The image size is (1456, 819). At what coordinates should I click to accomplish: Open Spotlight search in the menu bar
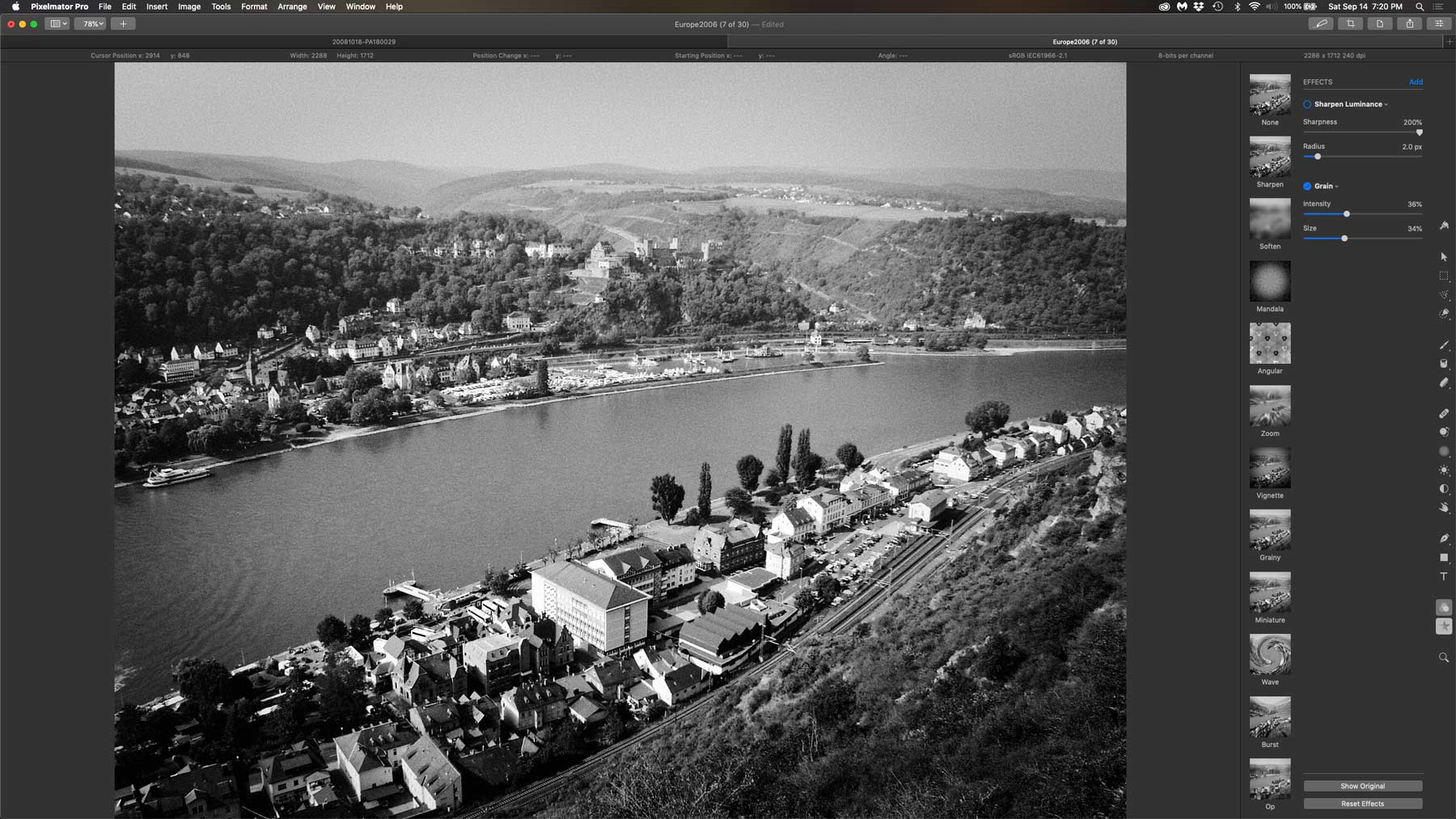(x=1420, y=6)
